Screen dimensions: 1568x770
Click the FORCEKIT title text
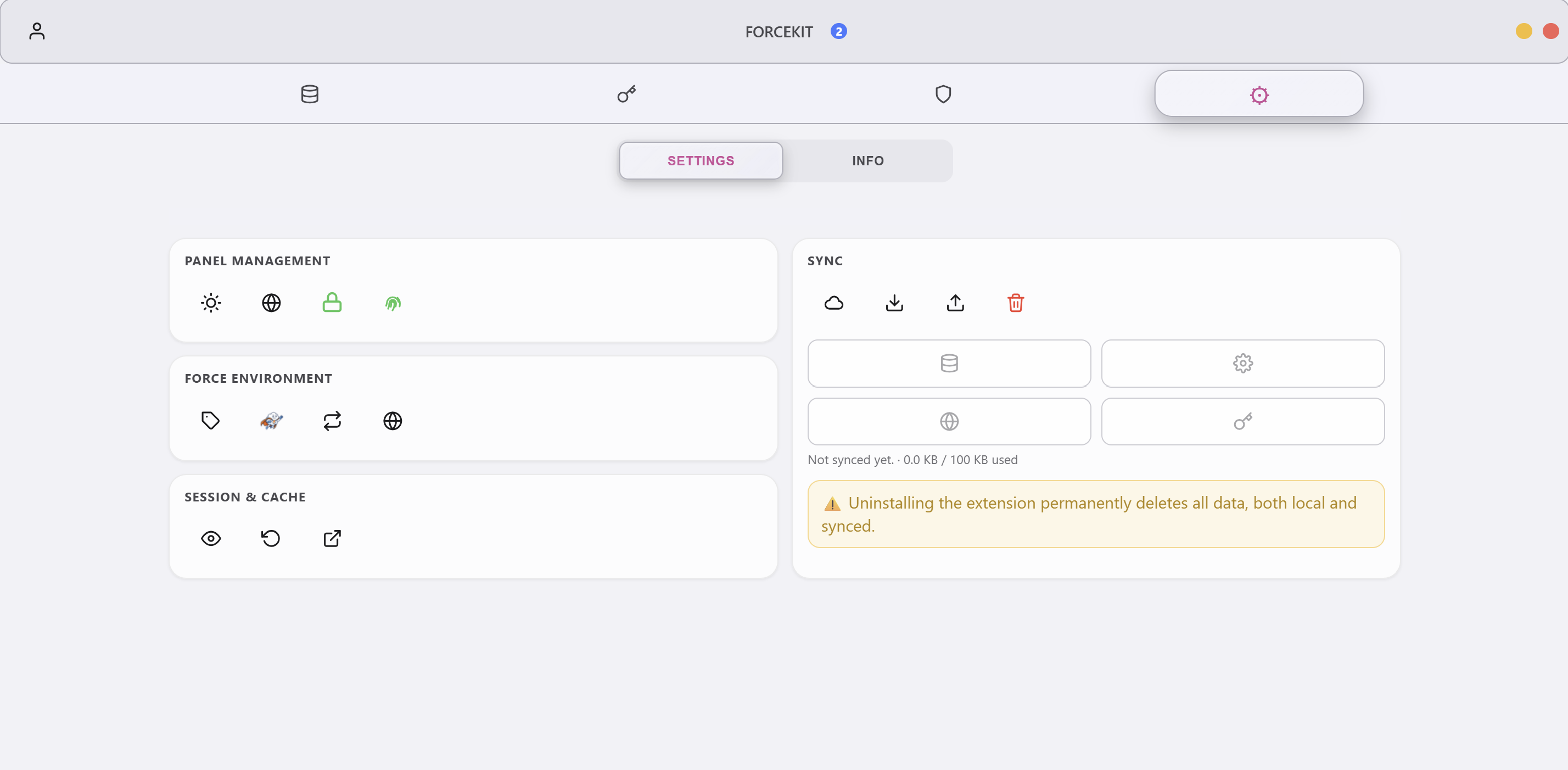779,32
